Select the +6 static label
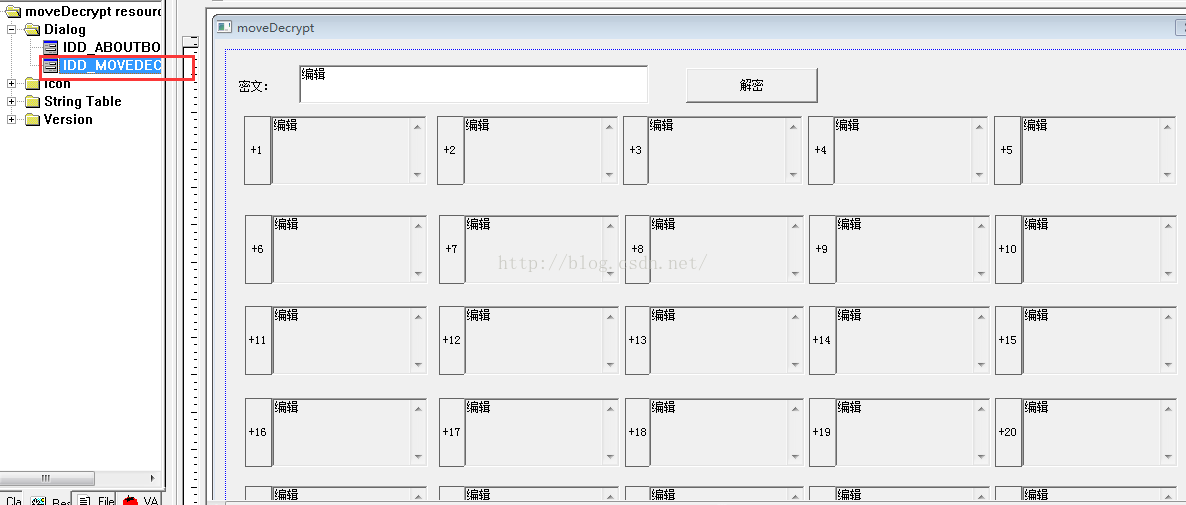The width and height of the screenshot is (1186, 505). click(257, 249)
